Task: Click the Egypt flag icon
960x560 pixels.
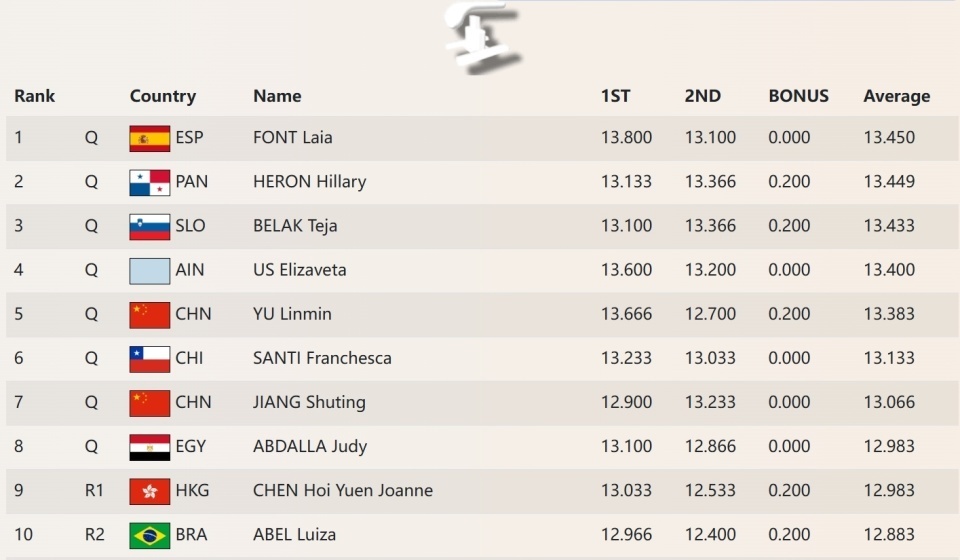Action: point(149,446)
